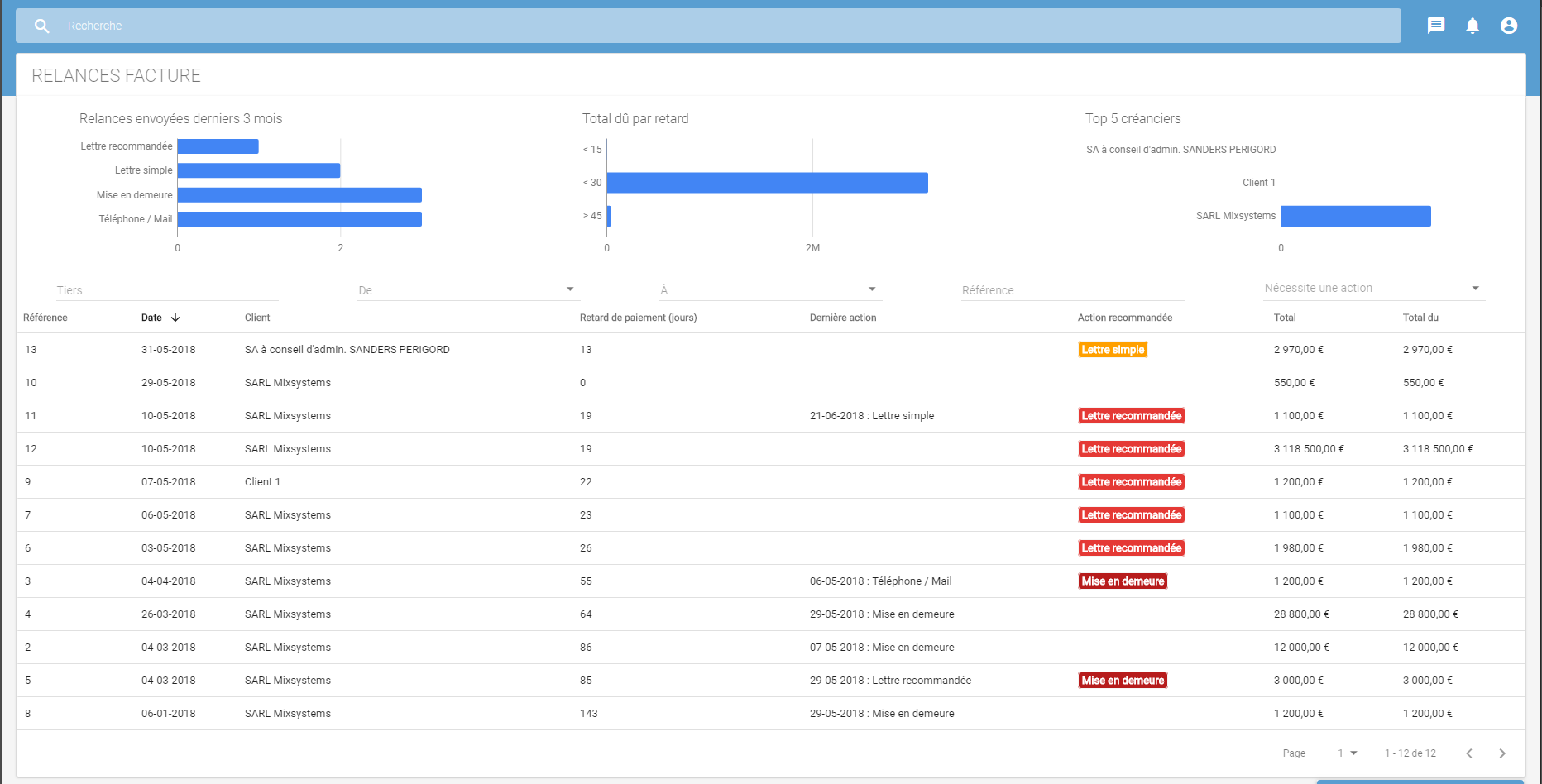Click last action 21-06-2018 : Lettre simple

coord(872,416)
